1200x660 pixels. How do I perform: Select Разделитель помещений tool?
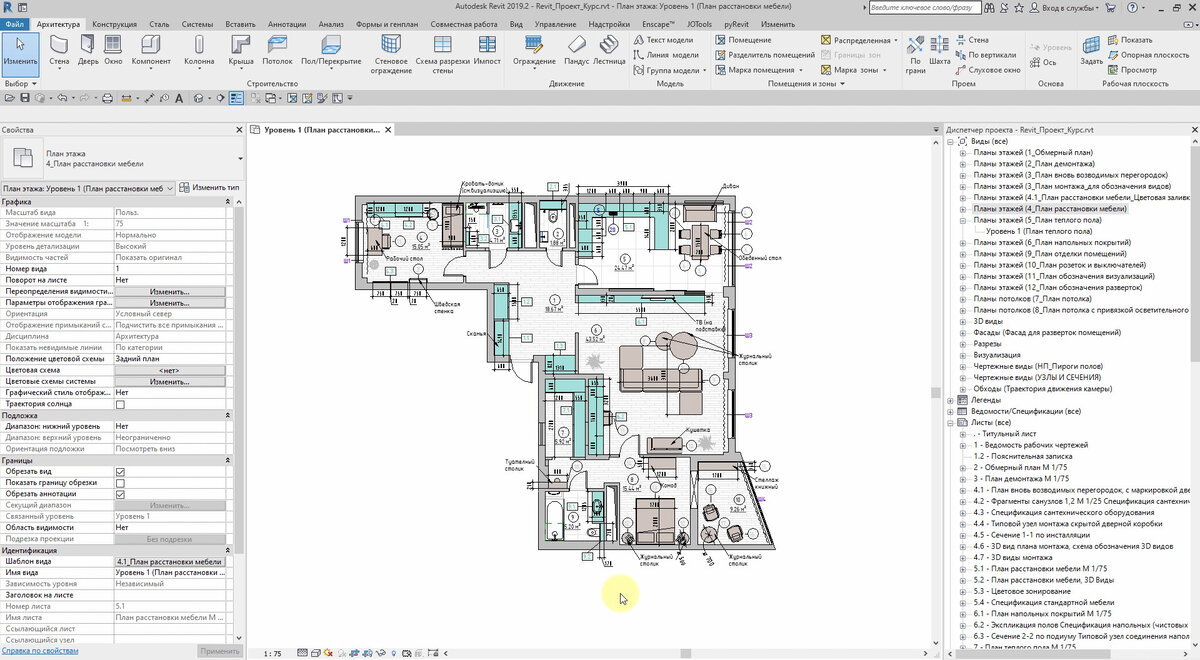[765, 55]
